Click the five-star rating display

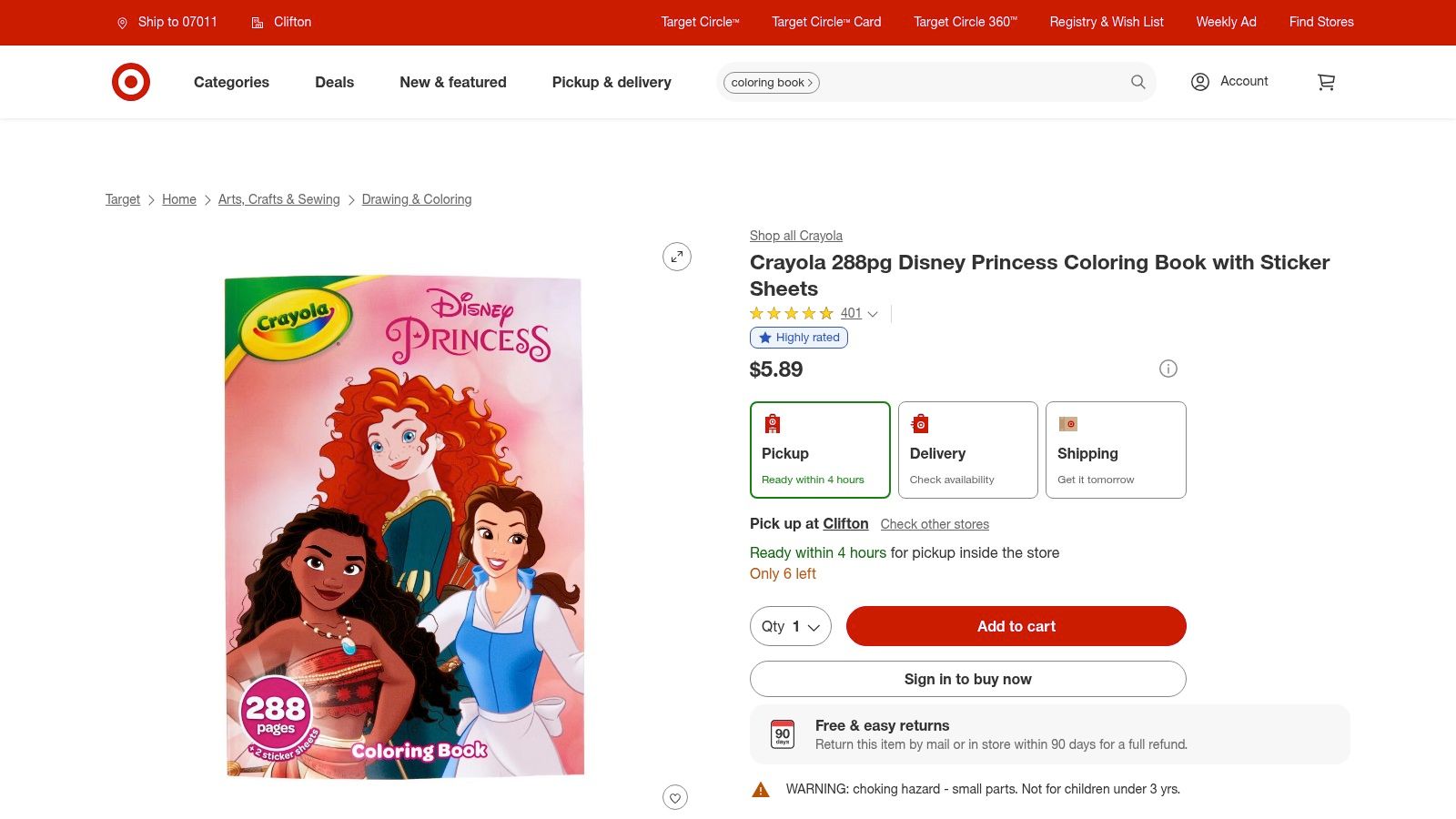pyautogui.click(x=791, y=313)
